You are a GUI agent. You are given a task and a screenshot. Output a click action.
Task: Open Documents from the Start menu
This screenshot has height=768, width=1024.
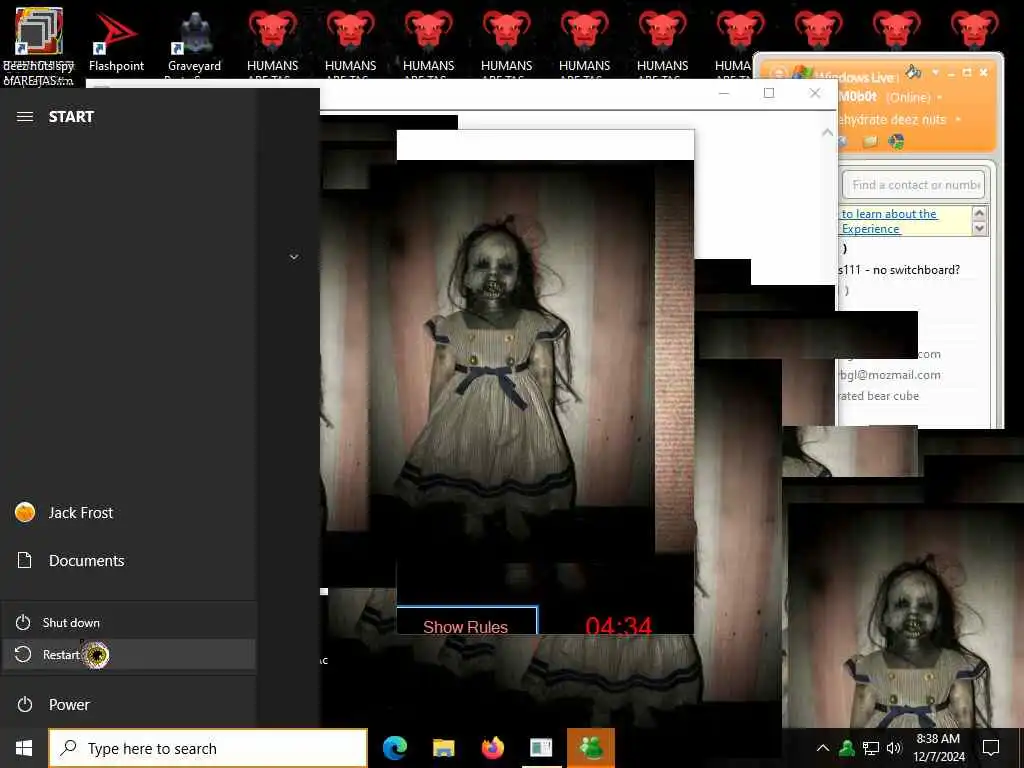click(x=128, y=560)
